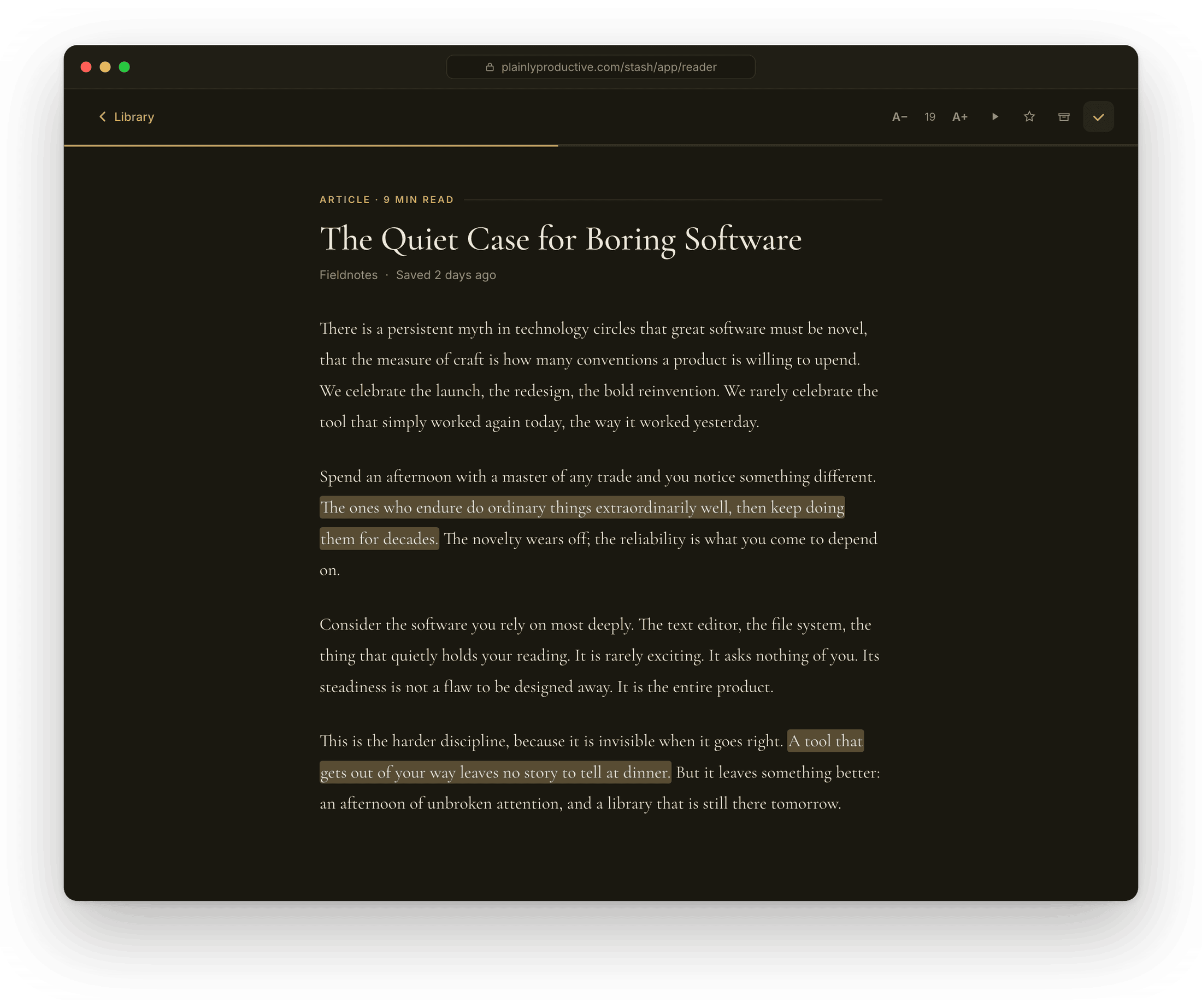This screenshot has height=1008, width=1202.
Task: Click sentence 'This is the harder discipline'
Action: (551, 741)
